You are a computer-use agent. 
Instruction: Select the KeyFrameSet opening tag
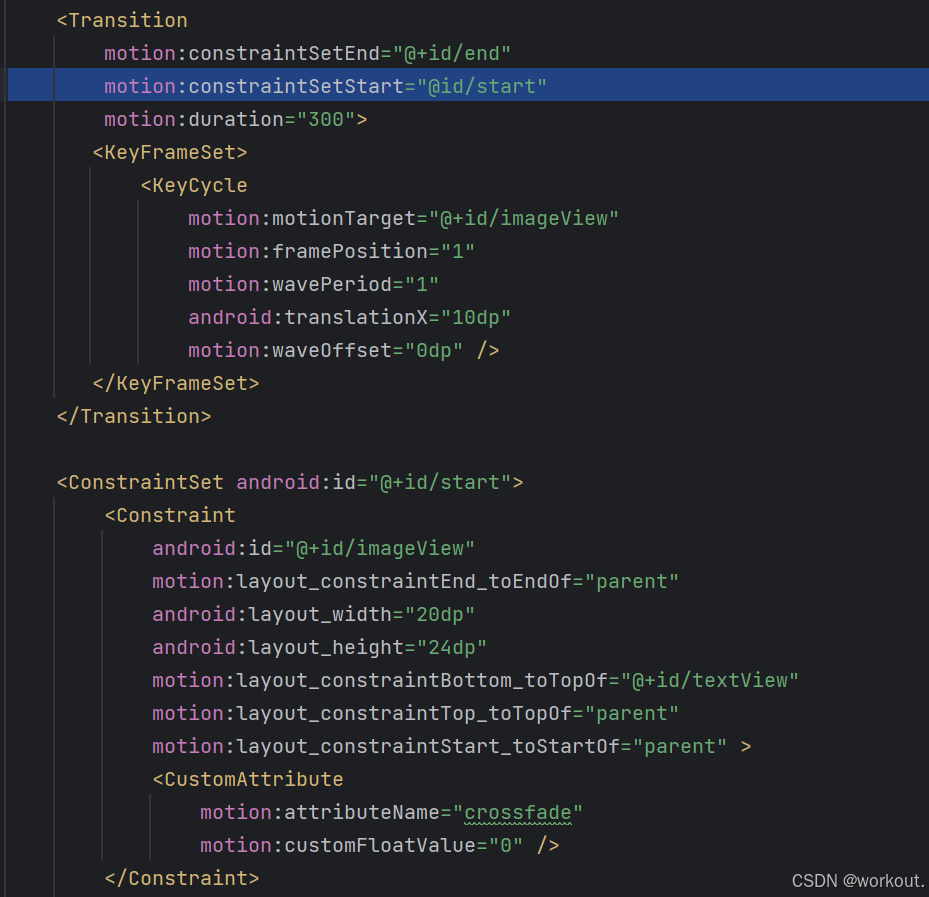pos(169,152)
